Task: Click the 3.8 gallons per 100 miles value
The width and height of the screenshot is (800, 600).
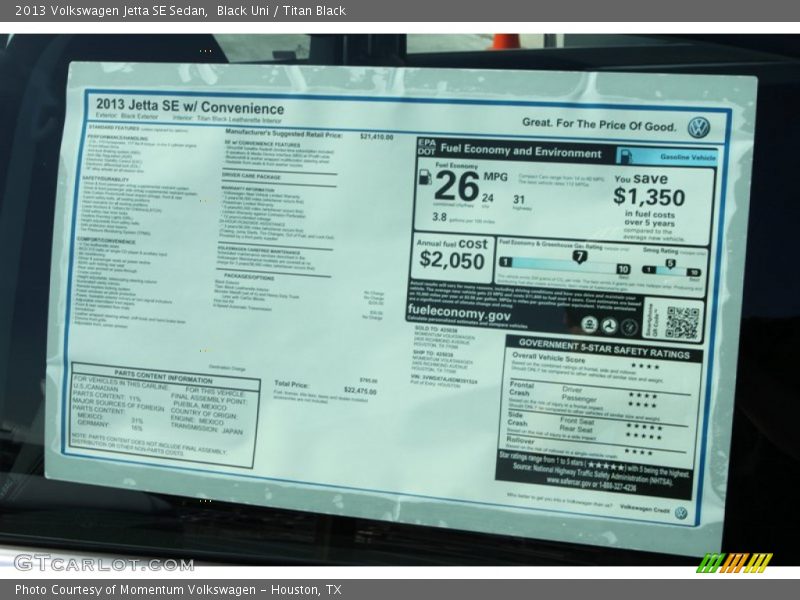Action: (439, 217)
